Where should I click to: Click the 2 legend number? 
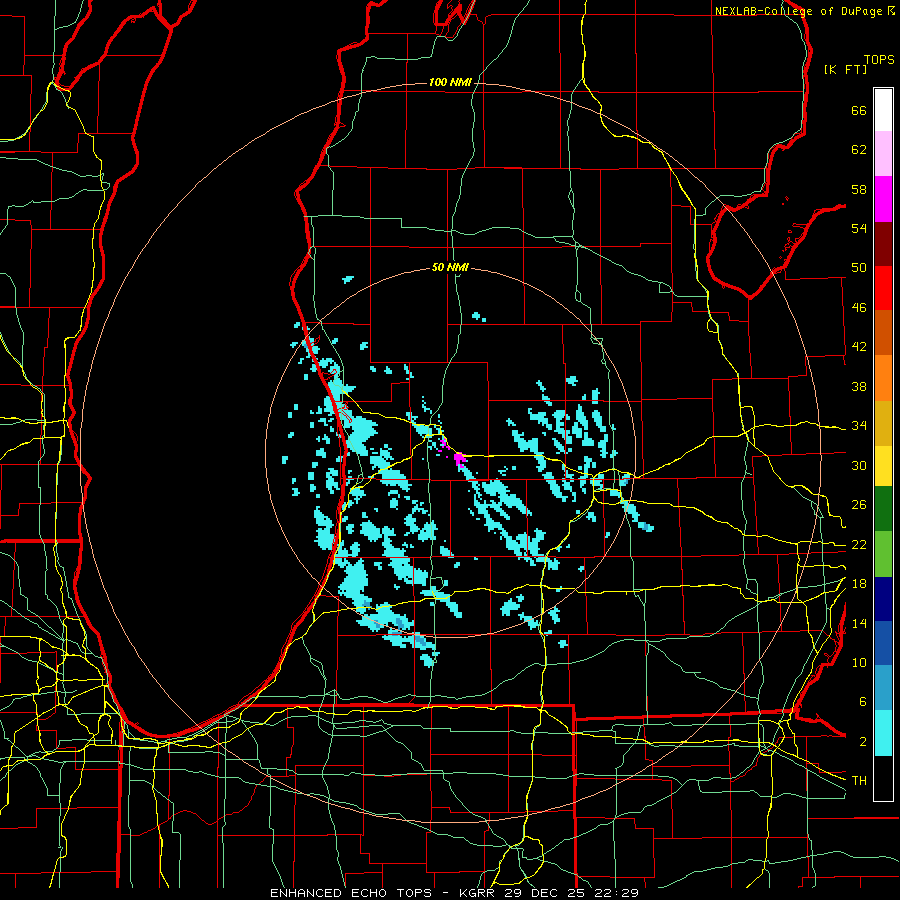[863, 742]
